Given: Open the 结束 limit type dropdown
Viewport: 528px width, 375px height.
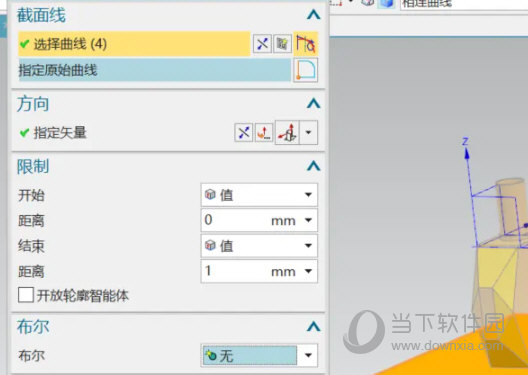Looking at the screenshot, I should click(259, 245).
